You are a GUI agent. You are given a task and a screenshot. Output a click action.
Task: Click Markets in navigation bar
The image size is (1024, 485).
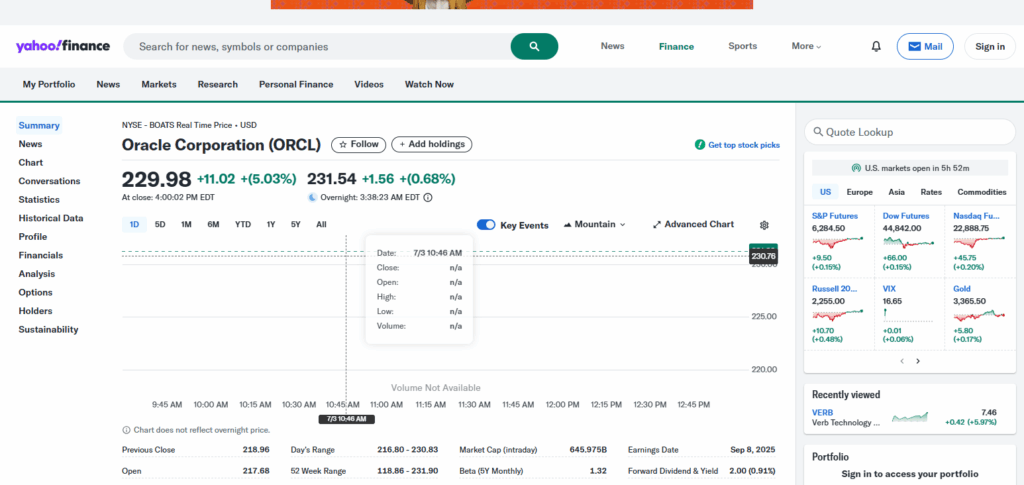[x=159, y=84]
